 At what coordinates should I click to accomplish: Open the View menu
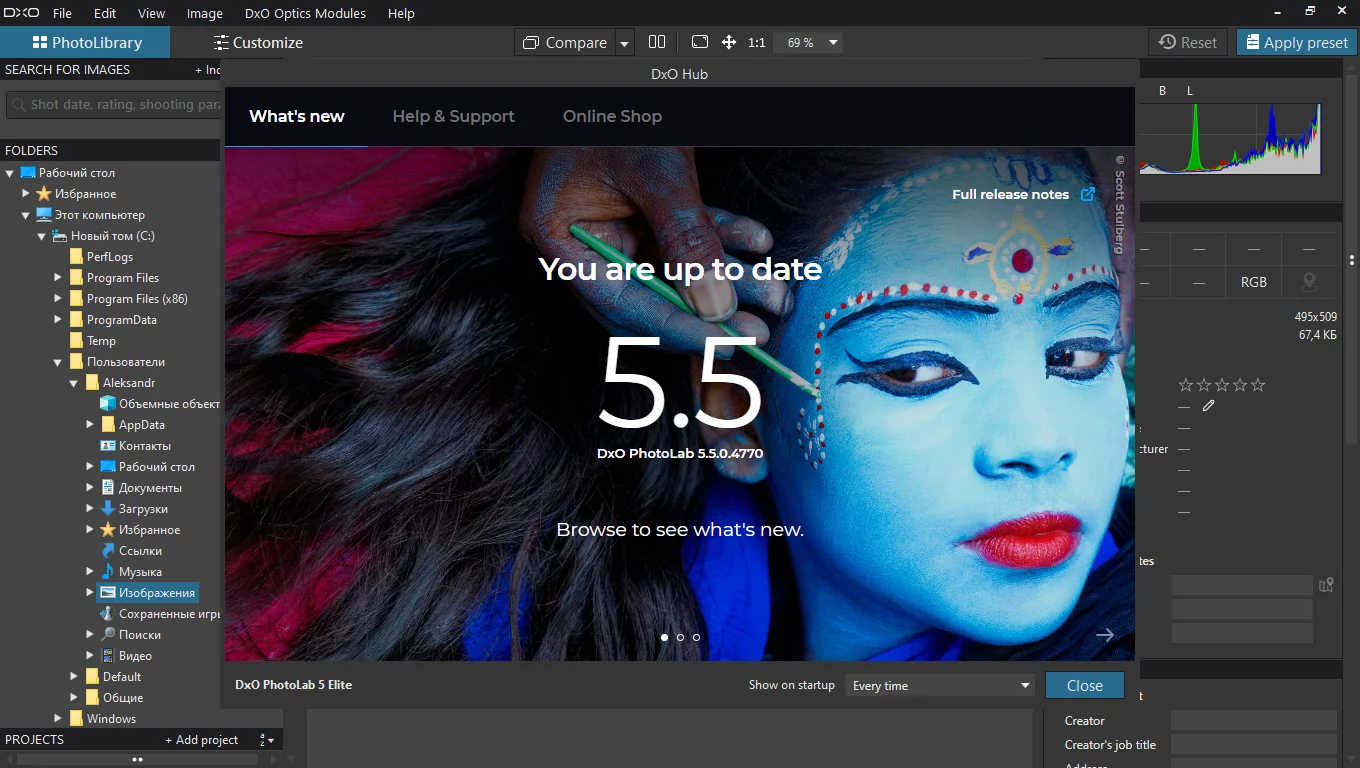[x=151, y=13]
